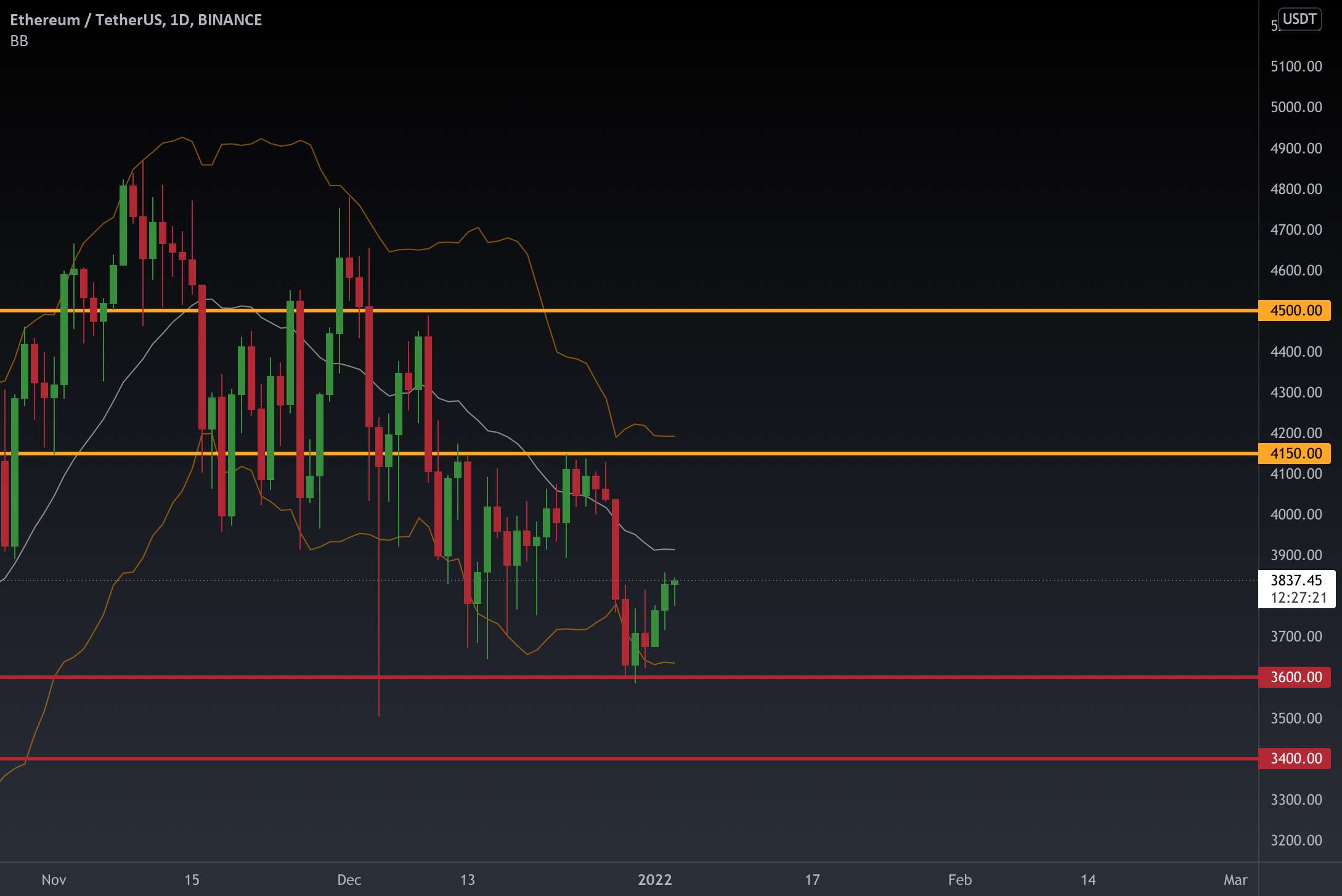Click the 4700.00 price axis label
Image resolution: width=1342 pixels, height=896 pixels.
1296,230
